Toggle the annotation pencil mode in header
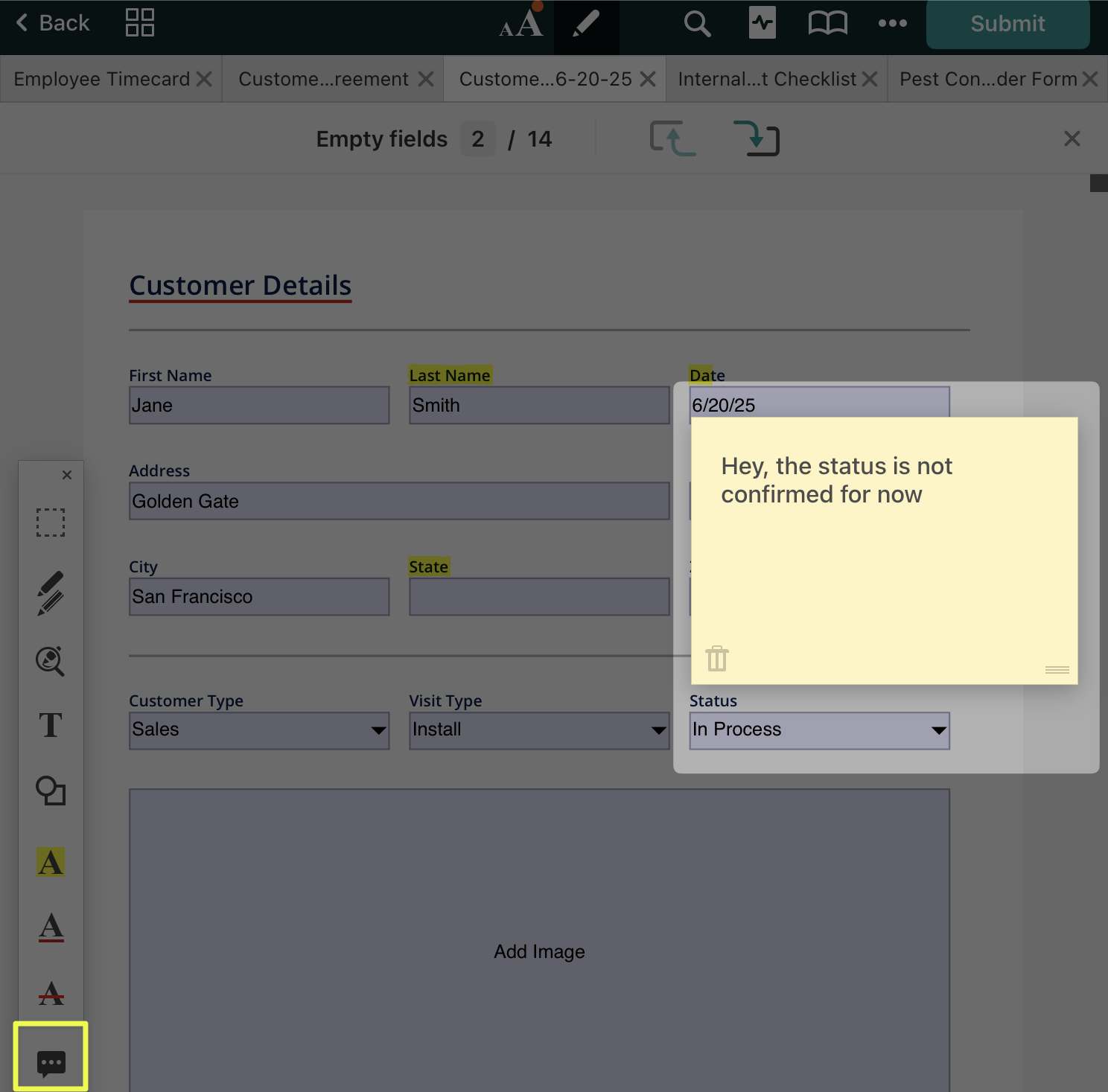 (x=586, y=24)
